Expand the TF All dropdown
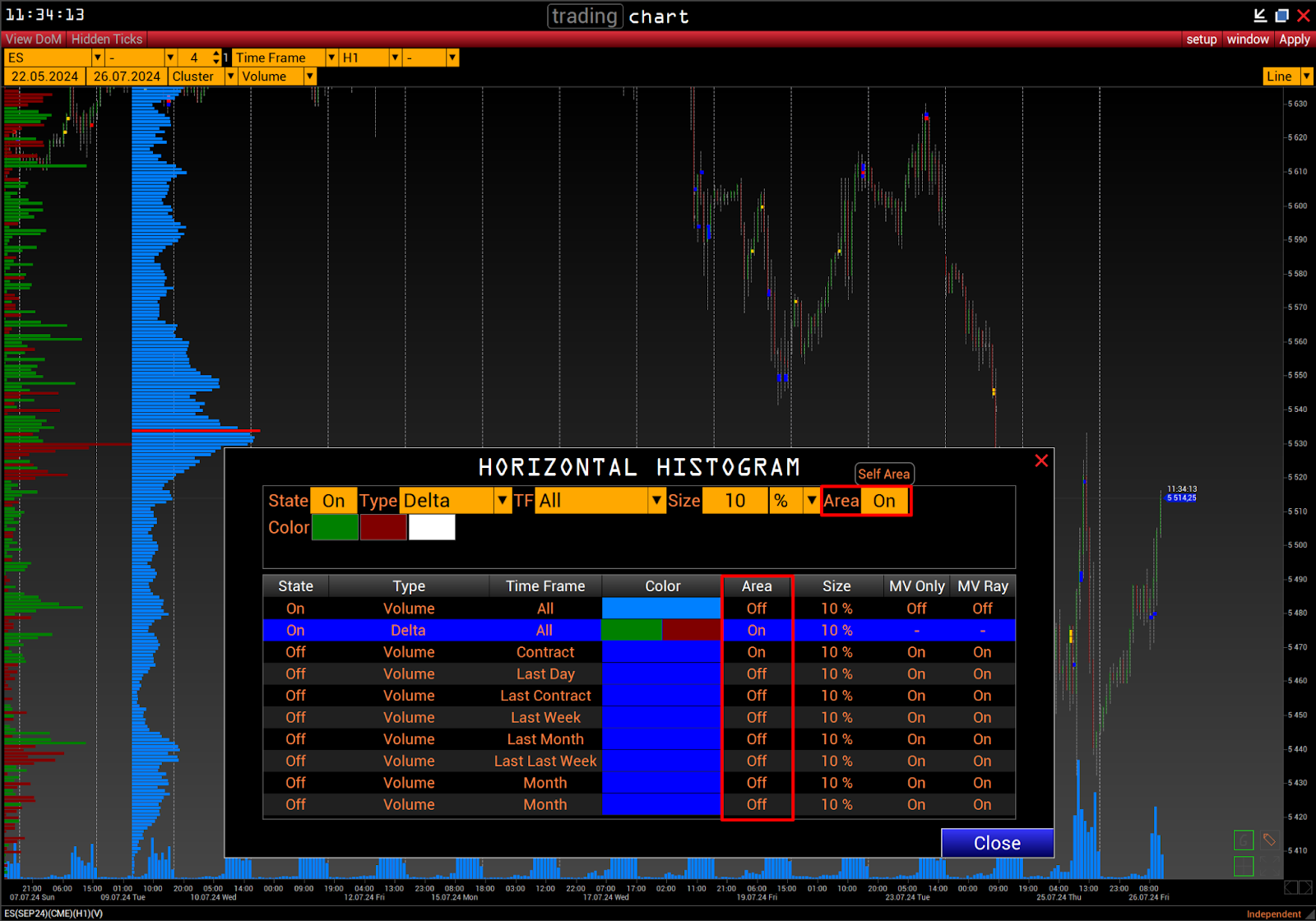 [x=656, y=501]
